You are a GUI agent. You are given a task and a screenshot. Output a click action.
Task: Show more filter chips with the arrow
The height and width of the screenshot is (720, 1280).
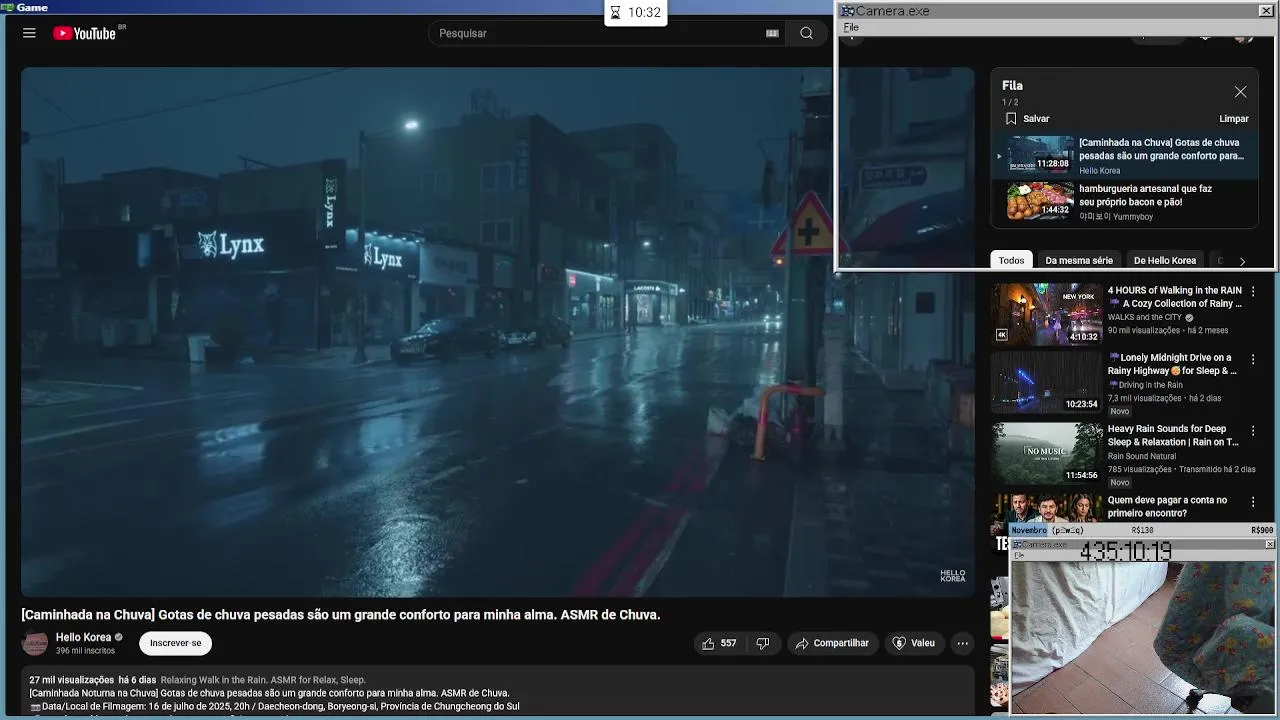(x=1242, y=261)
